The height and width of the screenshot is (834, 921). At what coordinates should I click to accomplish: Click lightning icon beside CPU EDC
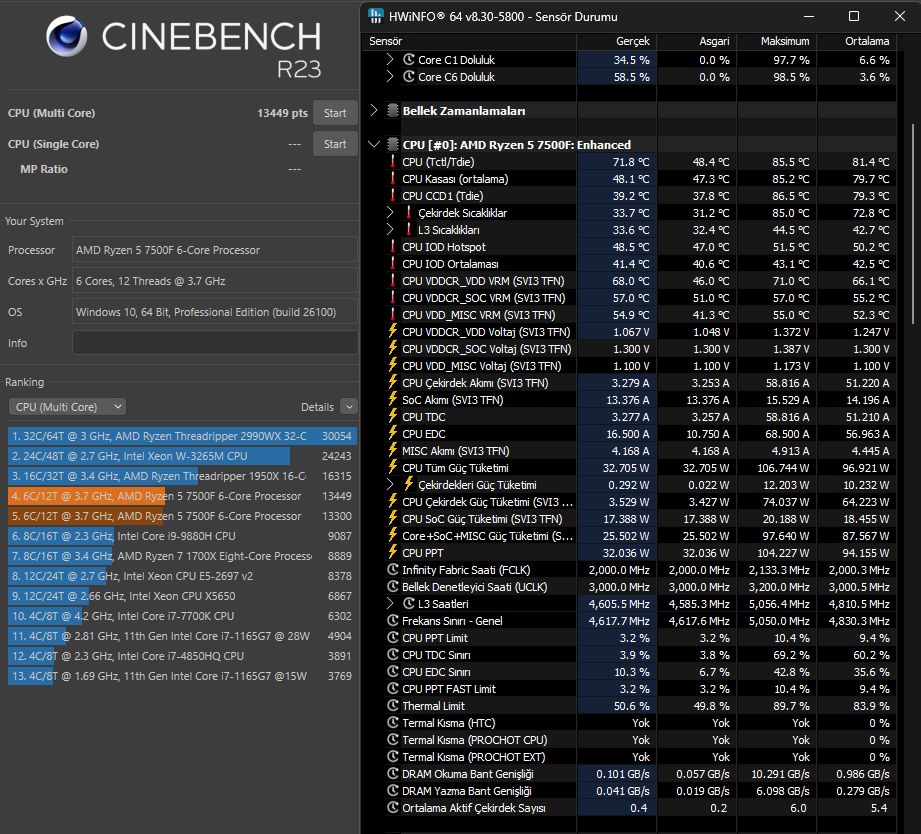coord(393,433)
